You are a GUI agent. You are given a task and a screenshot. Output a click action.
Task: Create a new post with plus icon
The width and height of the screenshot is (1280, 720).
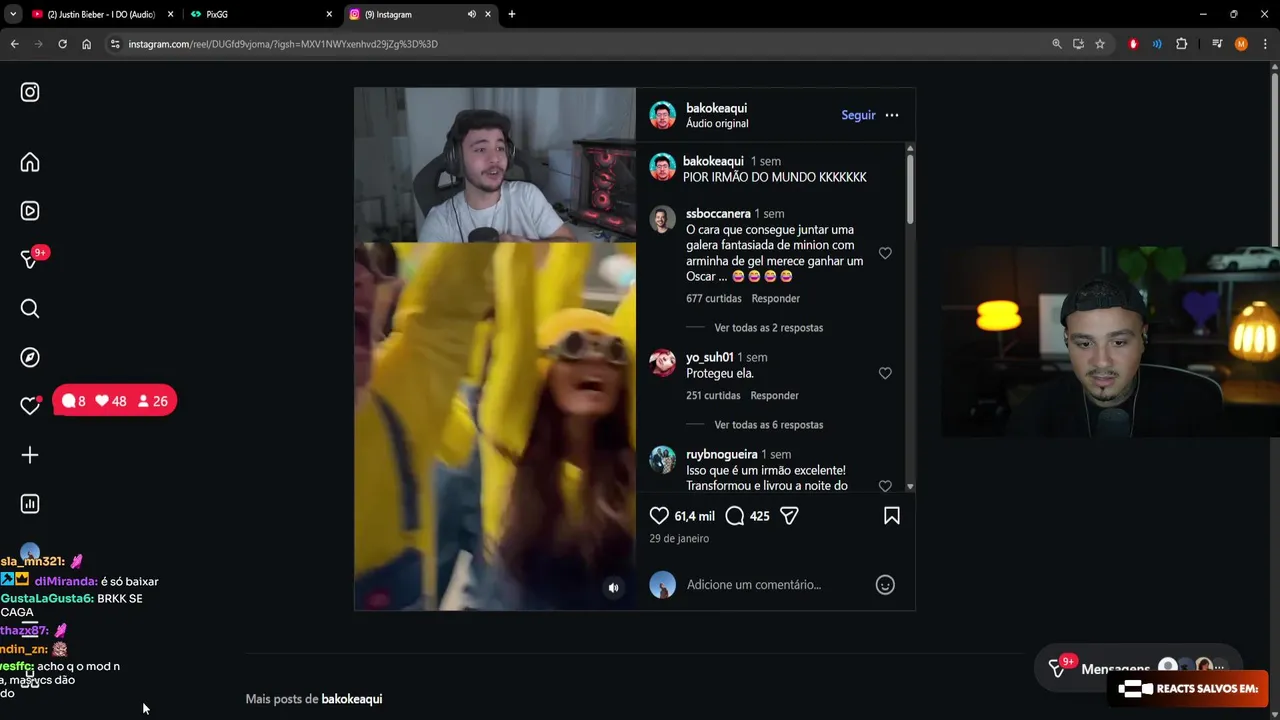coord(30,455)
